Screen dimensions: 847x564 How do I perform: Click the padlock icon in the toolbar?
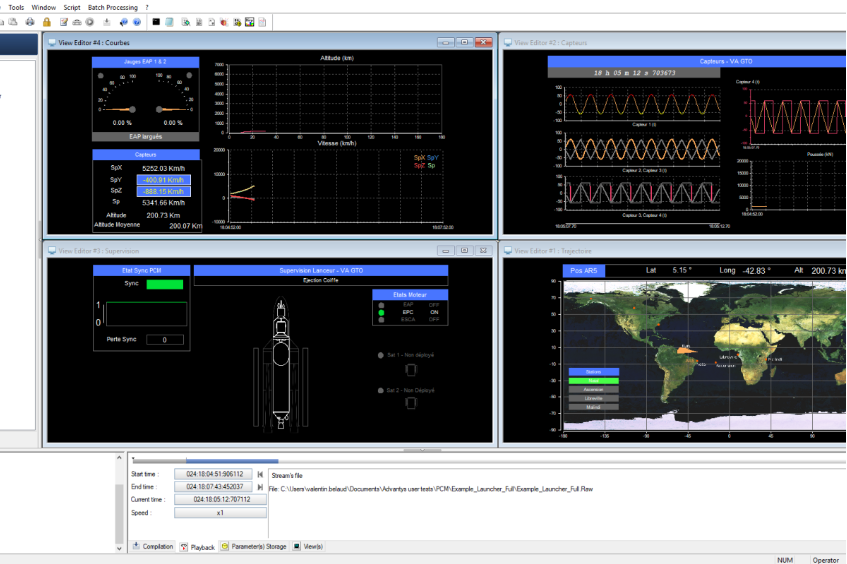[48, 21]
